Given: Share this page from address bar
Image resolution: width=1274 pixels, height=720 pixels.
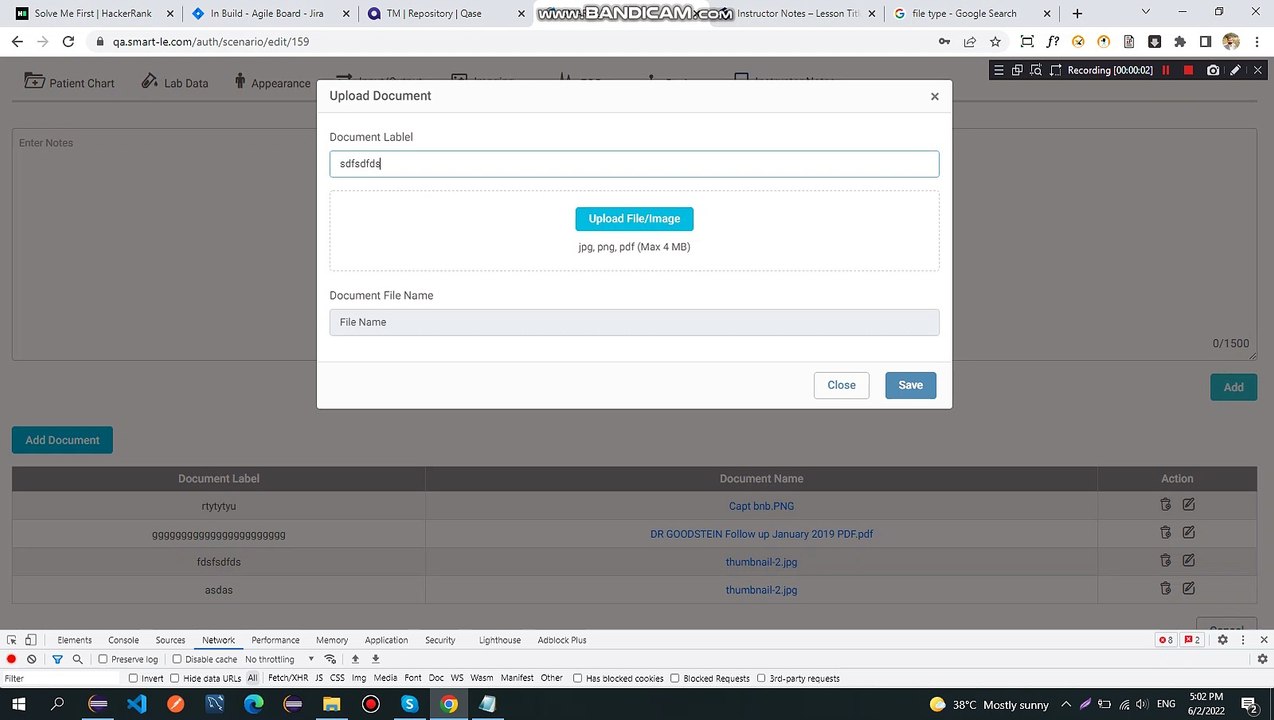Looking at the screenshot, I should pos(969,42).
